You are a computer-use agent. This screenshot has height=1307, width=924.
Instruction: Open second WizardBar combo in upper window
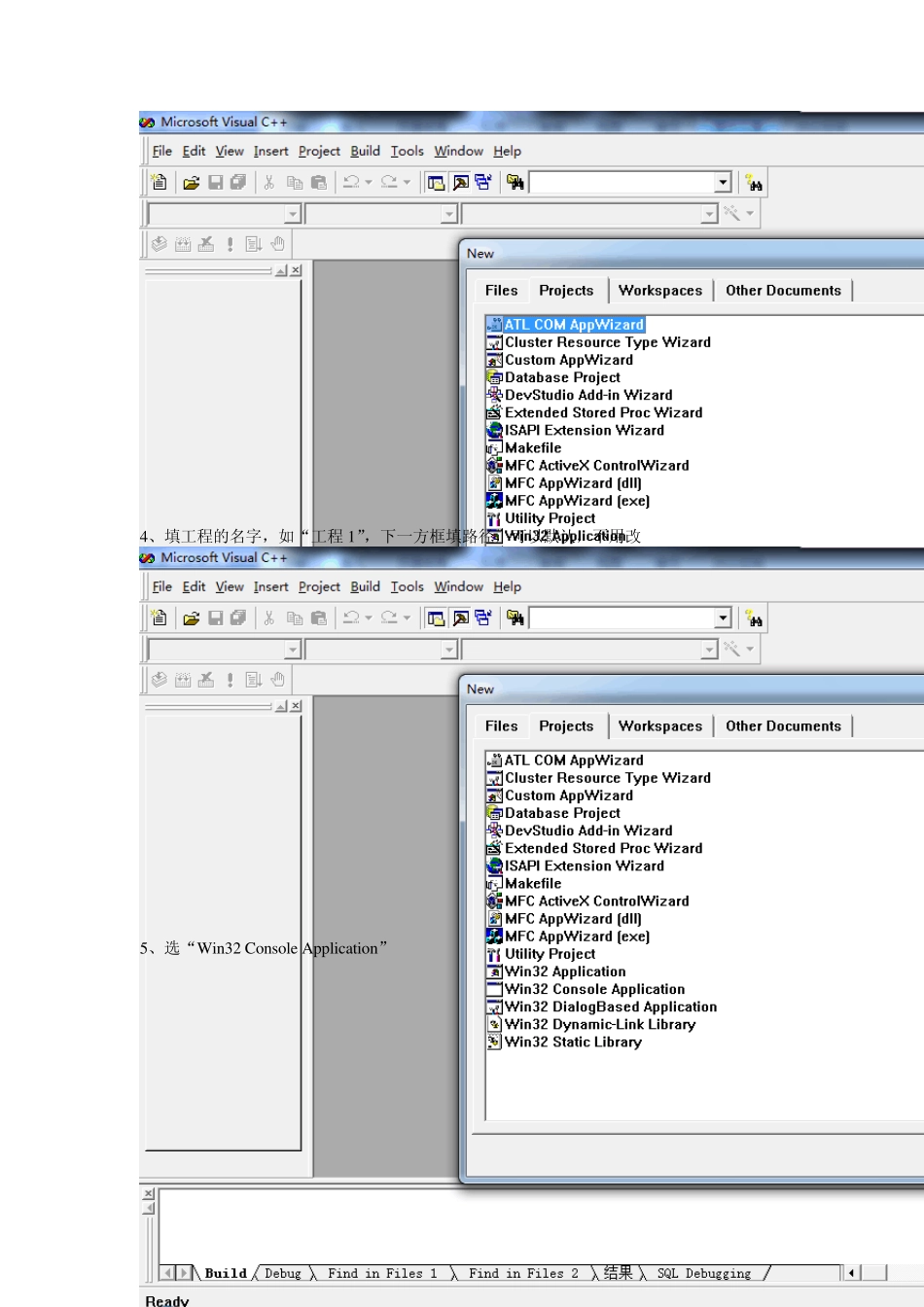448,214
